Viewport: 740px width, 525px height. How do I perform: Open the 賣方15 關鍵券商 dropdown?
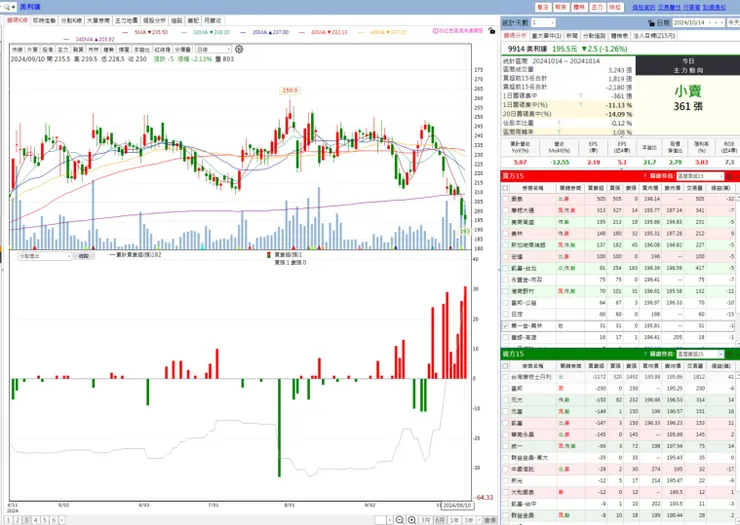pos(700,354)
